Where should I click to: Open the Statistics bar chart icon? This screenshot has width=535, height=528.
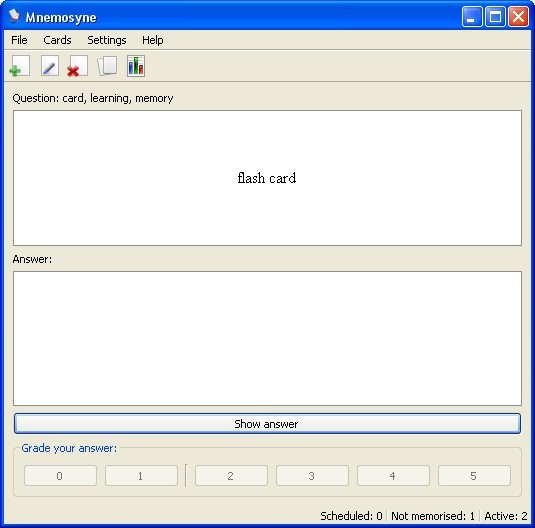point(136,66)
